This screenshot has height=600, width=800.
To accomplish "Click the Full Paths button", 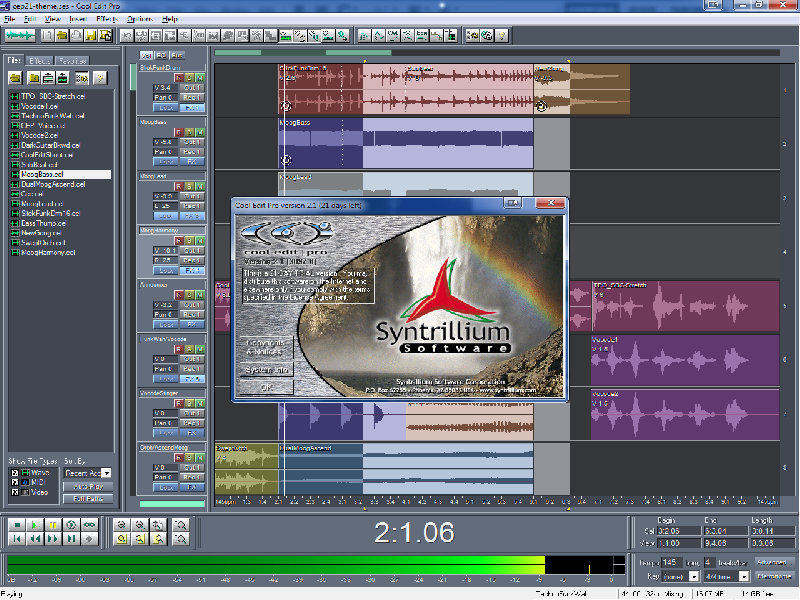I will pos(88,498).
